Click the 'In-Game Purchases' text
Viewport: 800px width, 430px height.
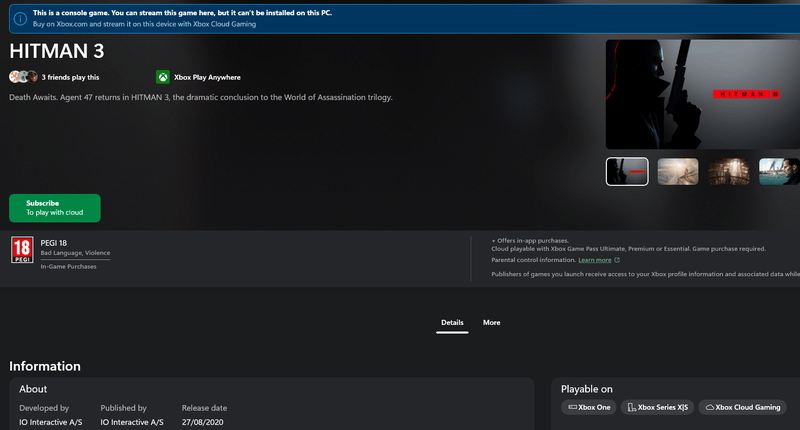click(x=68, y=267)
